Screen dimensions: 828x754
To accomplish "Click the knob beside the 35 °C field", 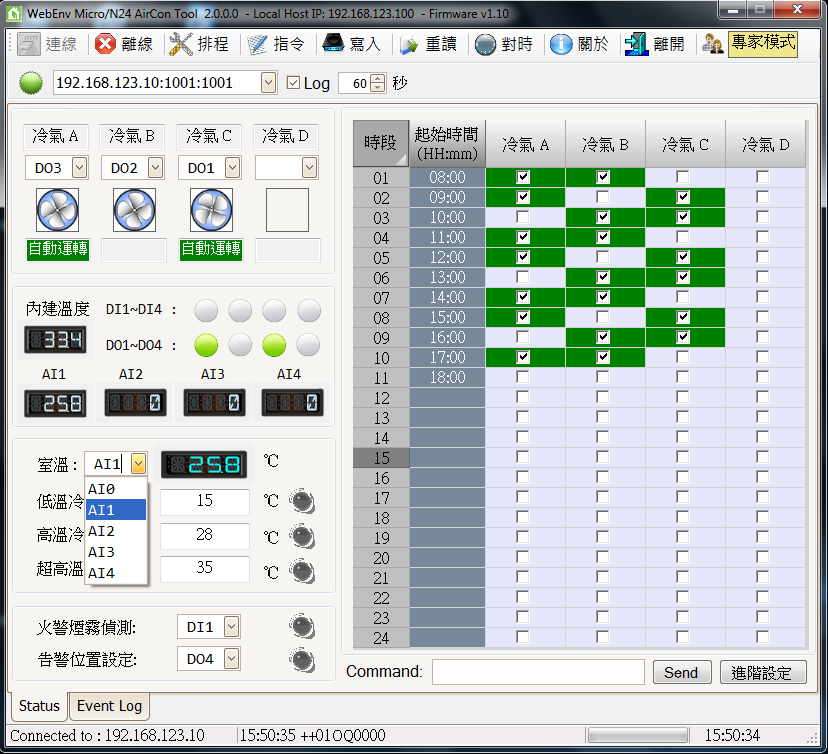I will point(303,571).
